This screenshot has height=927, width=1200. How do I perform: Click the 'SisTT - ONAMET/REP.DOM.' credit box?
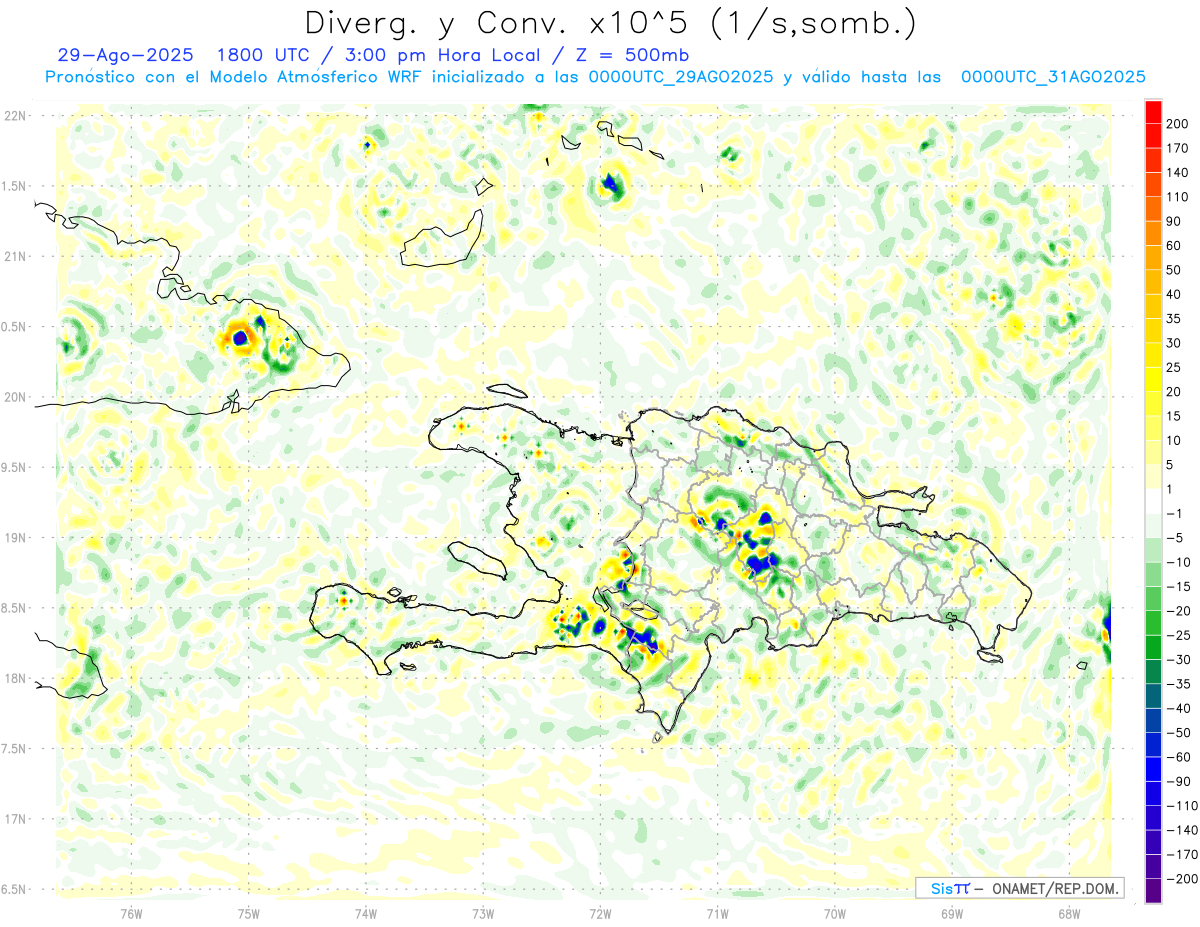pos(1019,888)
